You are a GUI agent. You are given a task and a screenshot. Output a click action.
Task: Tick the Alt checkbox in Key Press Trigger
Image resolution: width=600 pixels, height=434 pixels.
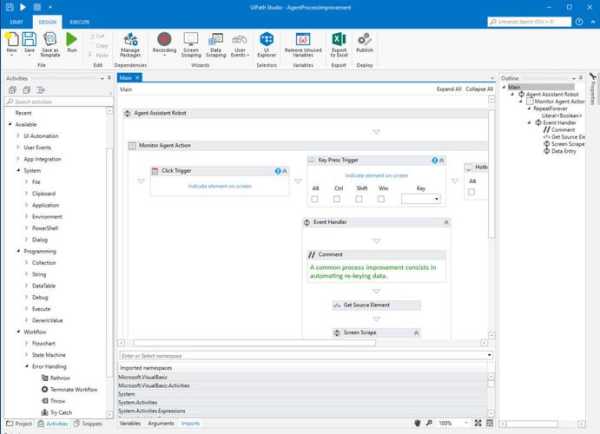315,199
